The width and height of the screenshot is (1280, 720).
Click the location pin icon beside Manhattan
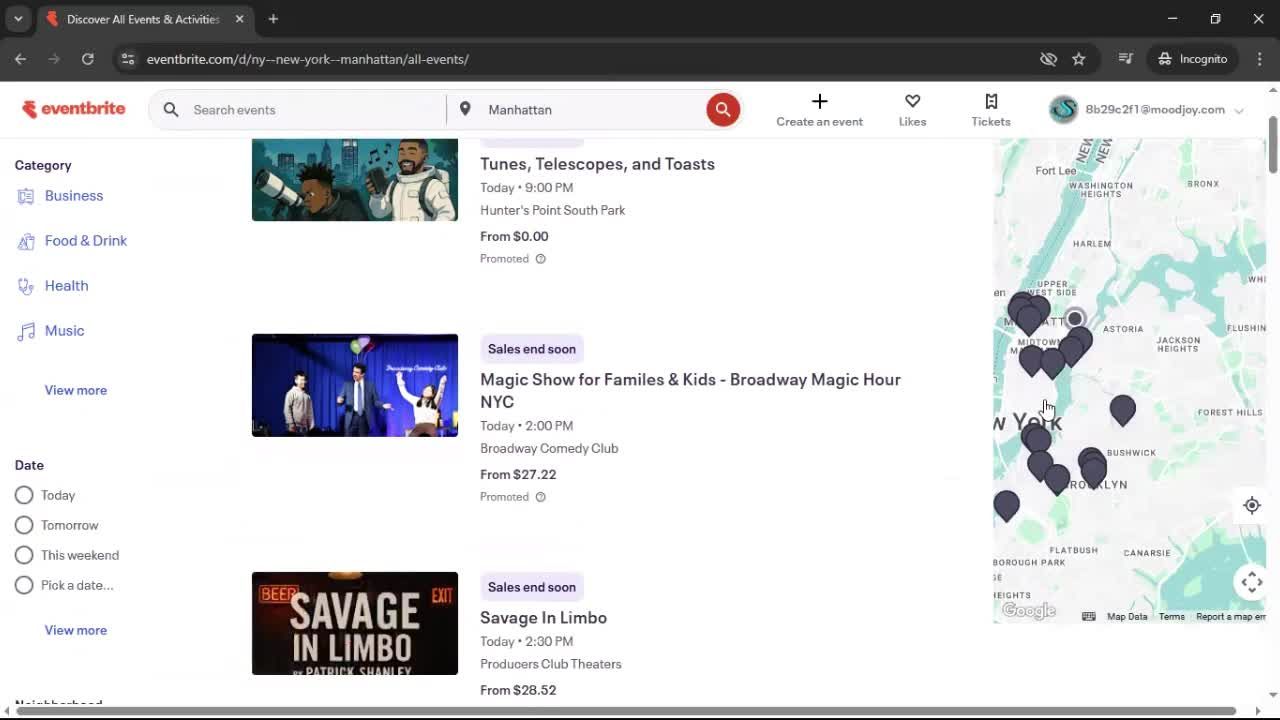tap(465, 110)
